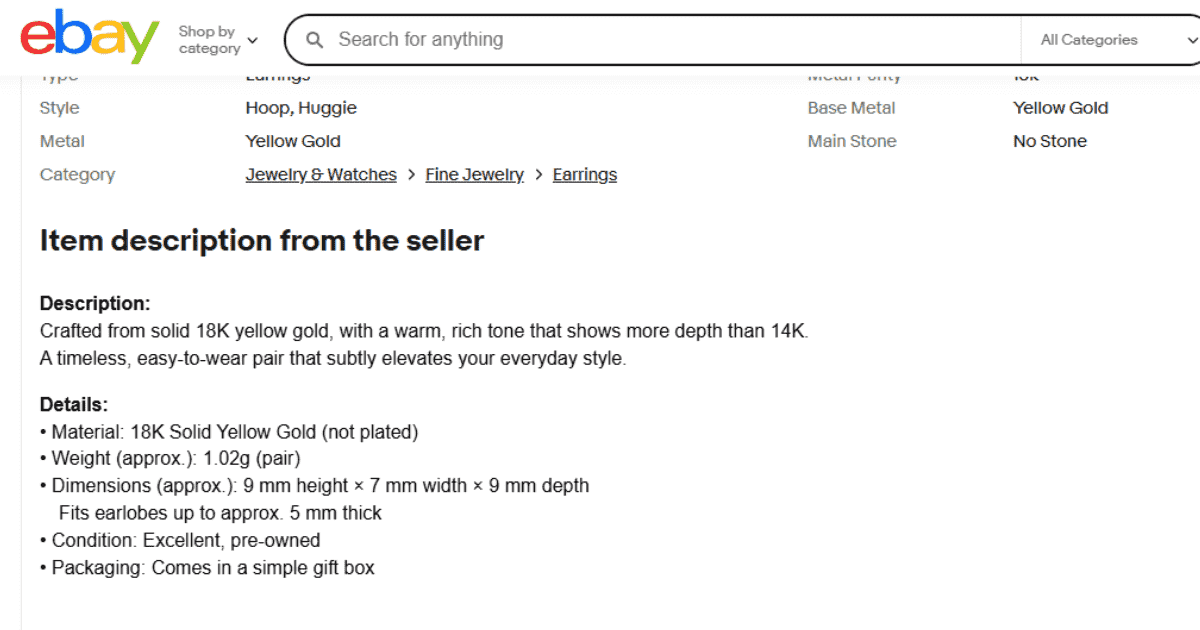The height and width of the screenshot is (630, 1200).
Task: Click the magnifying glass search icon
Action: click(x=315, y=40)
